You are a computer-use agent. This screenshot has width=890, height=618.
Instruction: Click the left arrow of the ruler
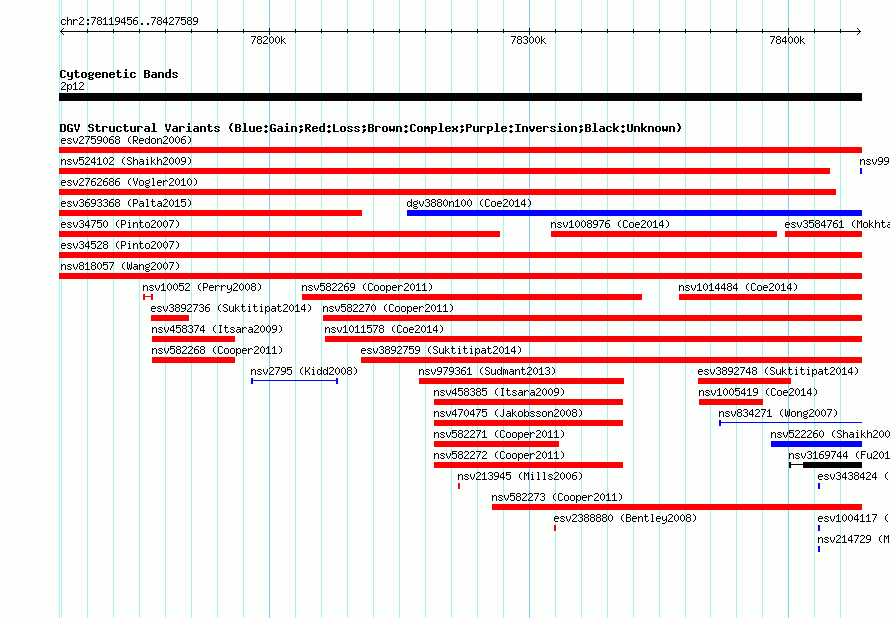tap(62, 32)
